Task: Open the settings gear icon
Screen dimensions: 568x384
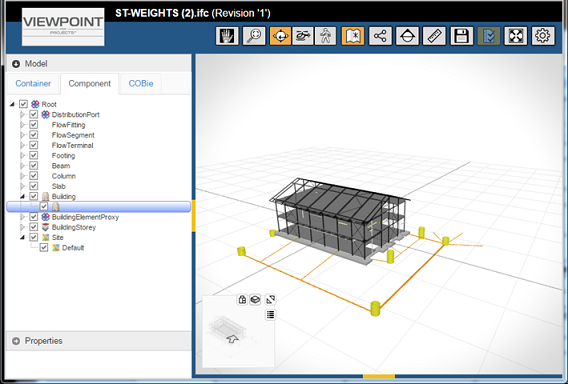Action: tap(543, 36)
